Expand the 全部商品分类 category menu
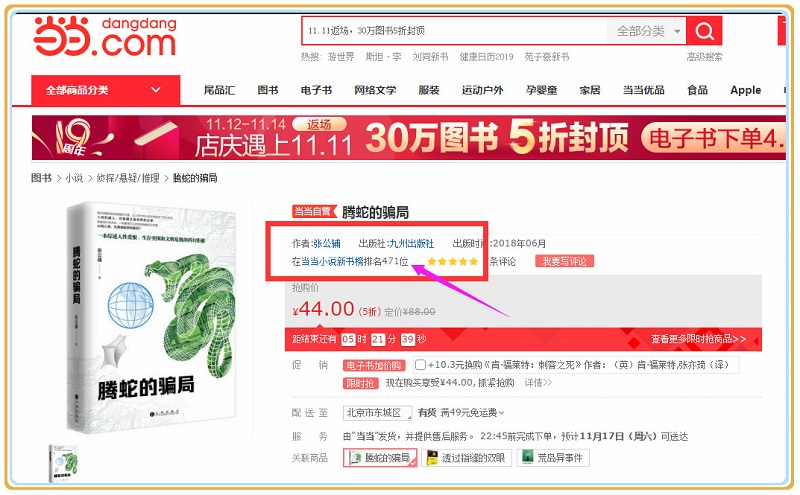800x495 pixels. pyautogui.click(x=106, y=90)
